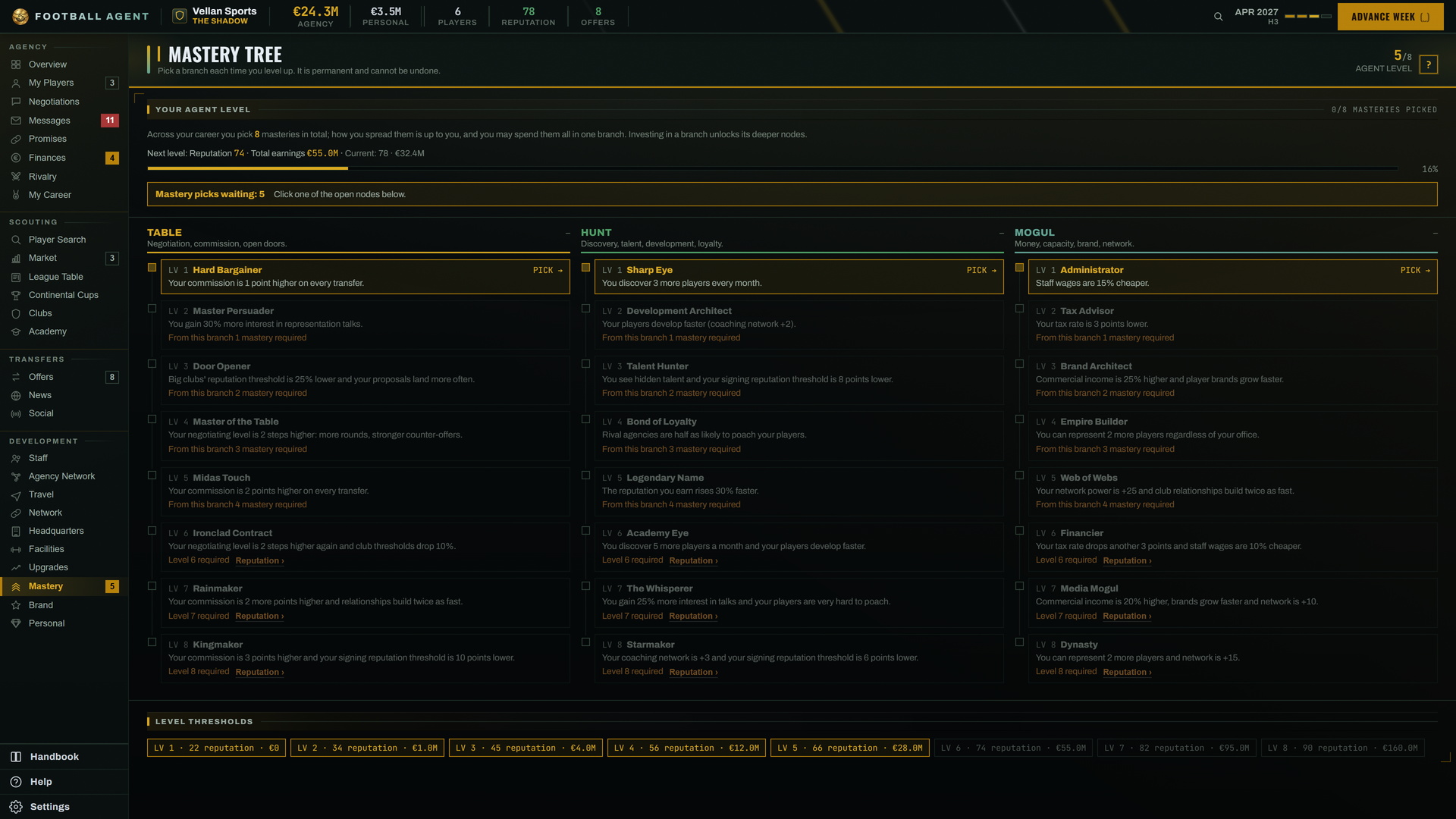Open the Rivalry sidebar icon

[16, 177]
